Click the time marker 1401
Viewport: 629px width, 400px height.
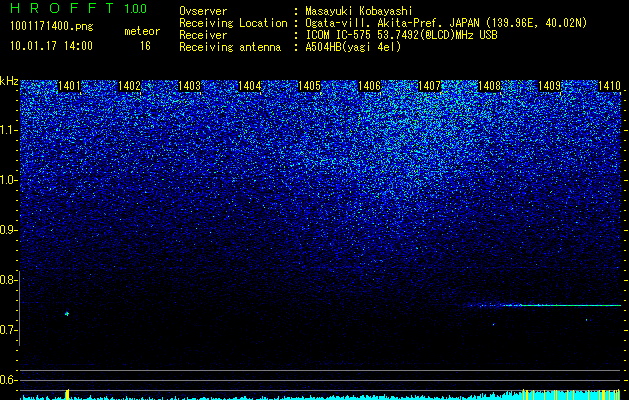tap(69, 86)
